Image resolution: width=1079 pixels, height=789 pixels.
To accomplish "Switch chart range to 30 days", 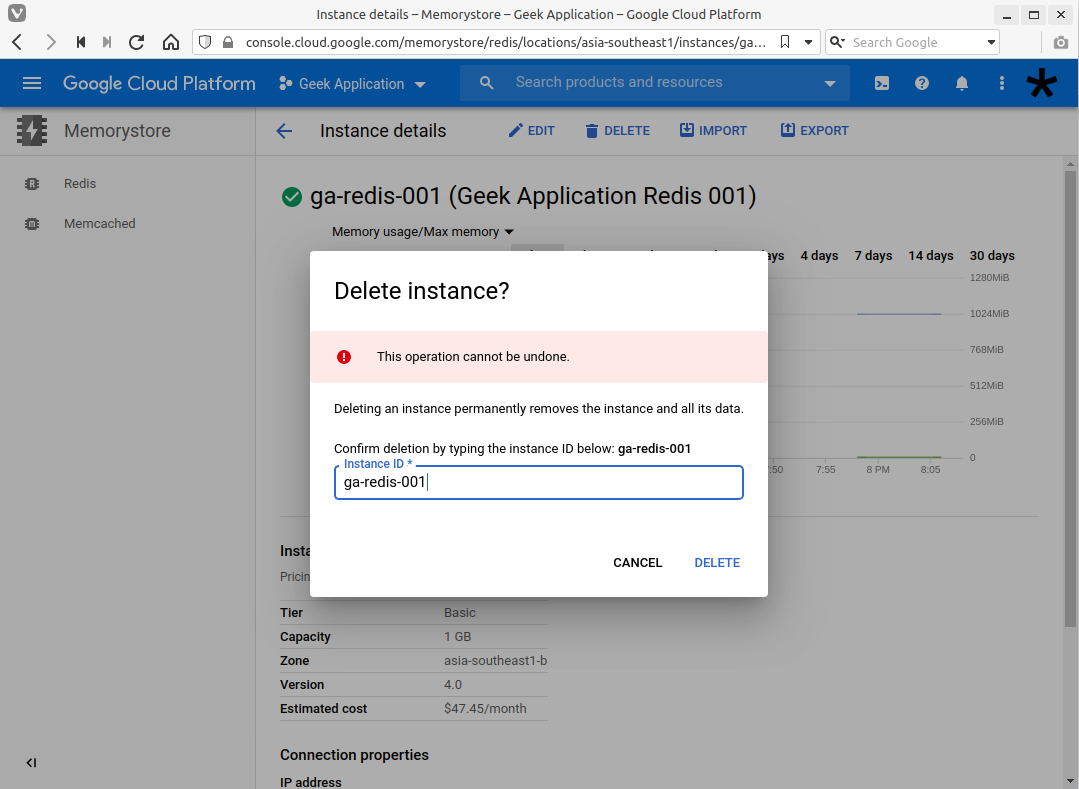I will (991, 255).
